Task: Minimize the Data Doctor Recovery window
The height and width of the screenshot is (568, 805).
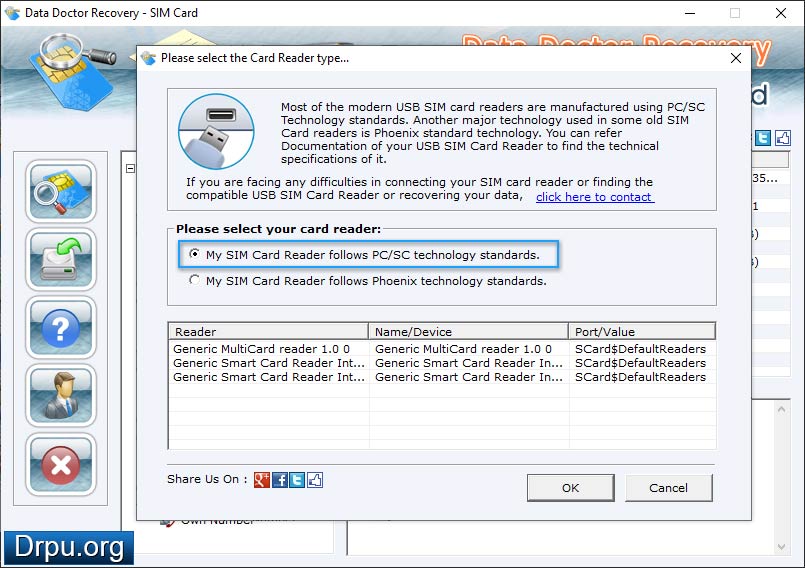Action: (690, 13)
